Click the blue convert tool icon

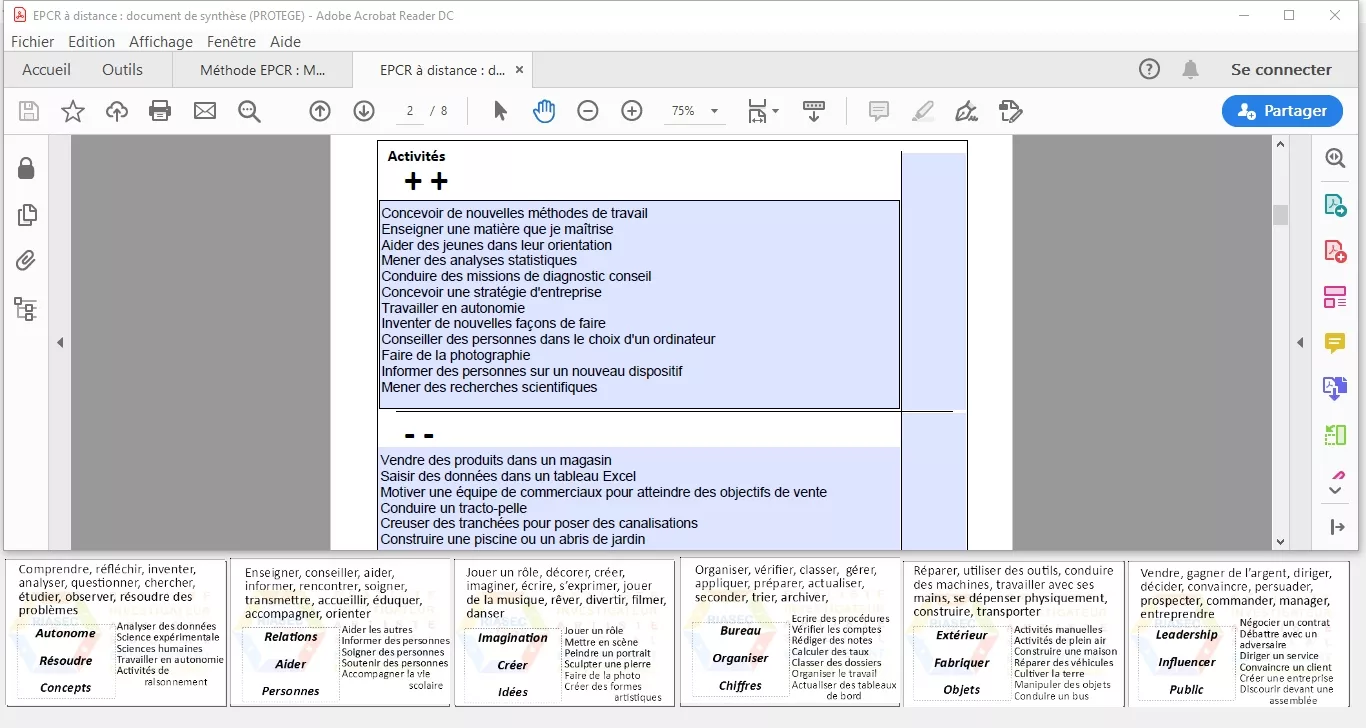click(x=1335, y=389)
